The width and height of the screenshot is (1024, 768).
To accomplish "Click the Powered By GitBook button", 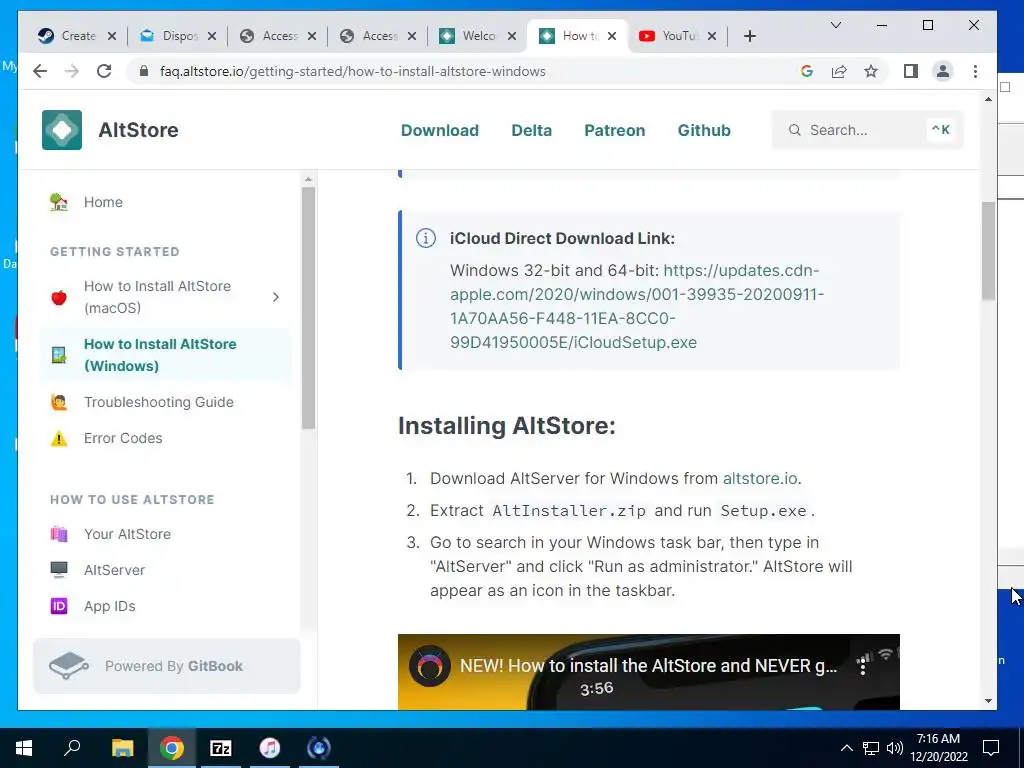I will [167, 666].
